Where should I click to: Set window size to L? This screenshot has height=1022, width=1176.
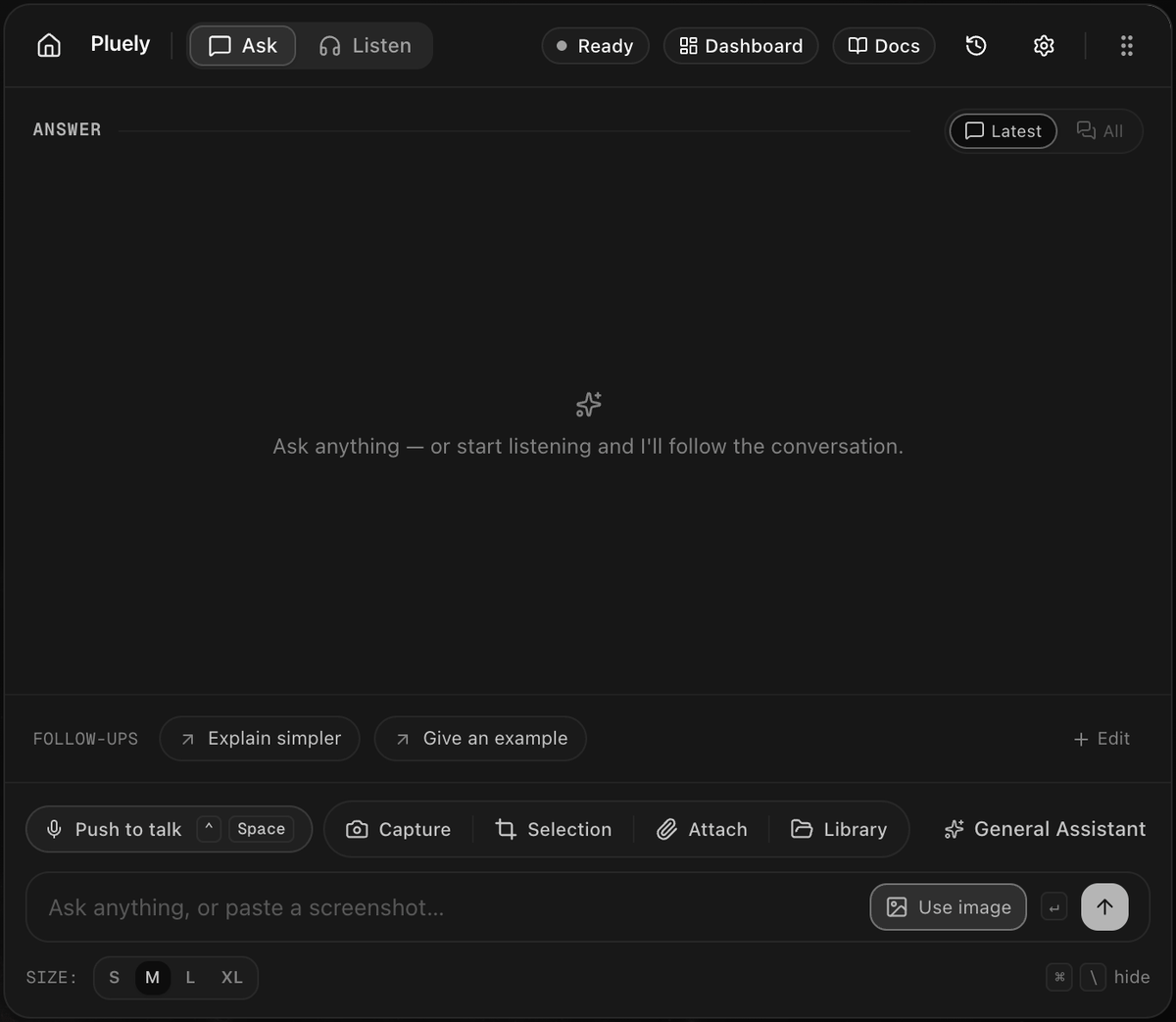coord(190,977)
